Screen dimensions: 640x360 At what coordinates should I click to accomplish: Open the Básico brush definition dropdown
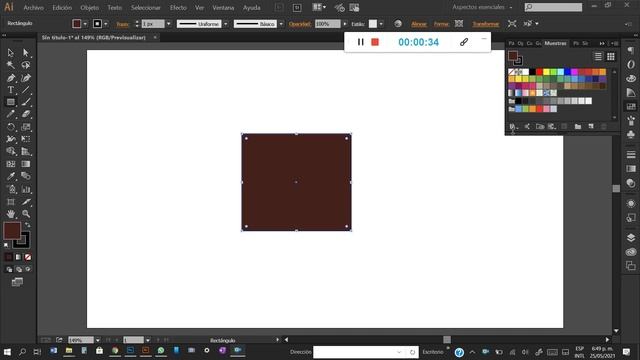[281, 24]
